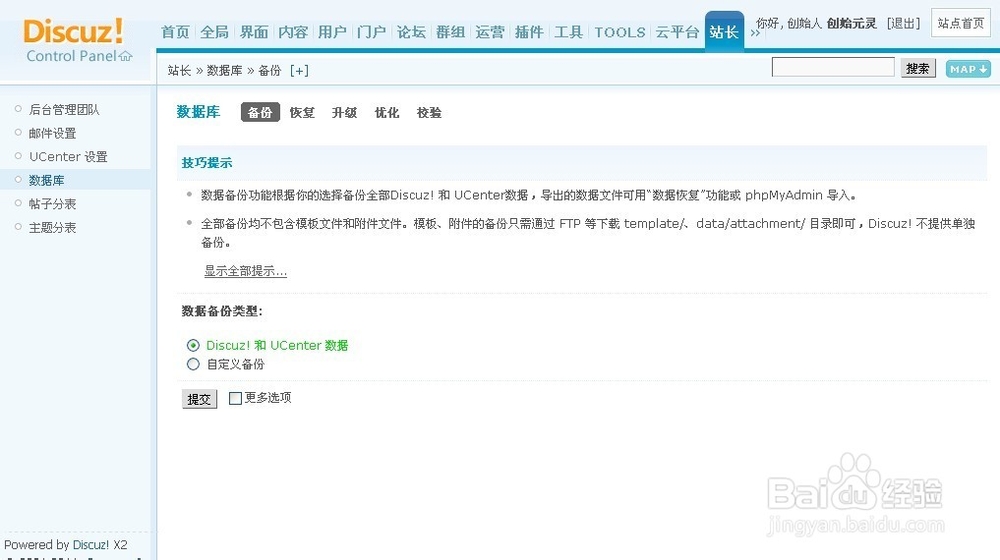
Task: Open the 全局 top menu
Action: click(214, 32)
